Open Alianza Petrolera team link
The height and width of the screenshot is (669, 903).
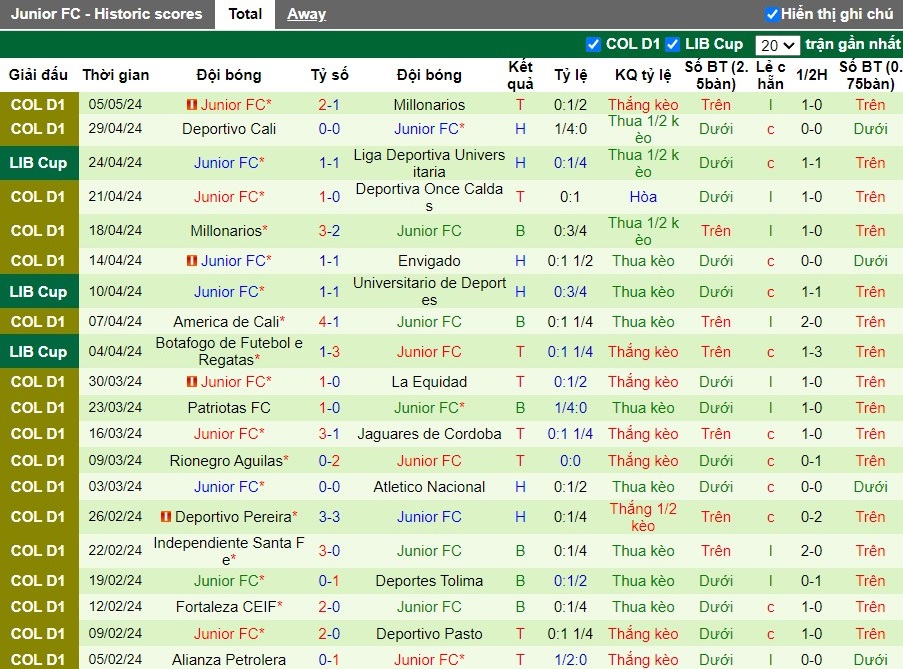229,659
